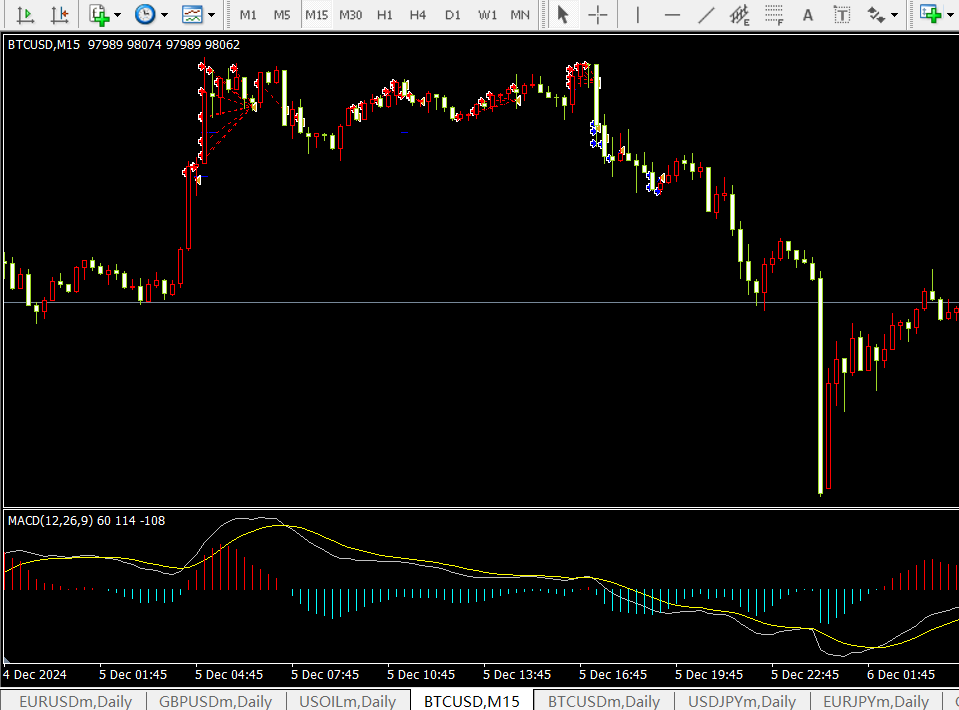Switch to W1 weekly timeframe
This screenshot has width=959, height=710.
487,15
